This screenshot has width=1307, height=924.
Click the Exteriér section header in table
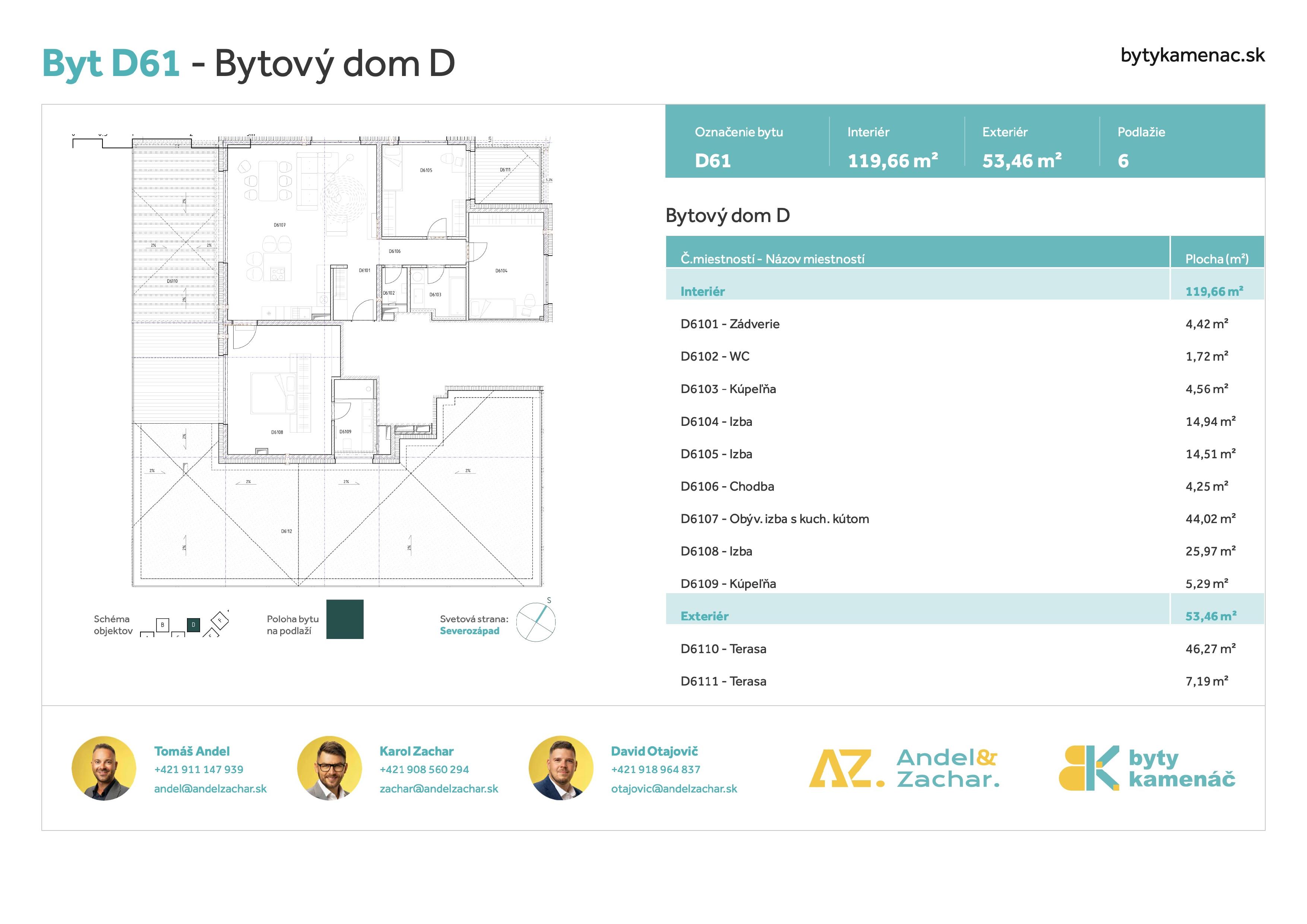coord(965,609)
